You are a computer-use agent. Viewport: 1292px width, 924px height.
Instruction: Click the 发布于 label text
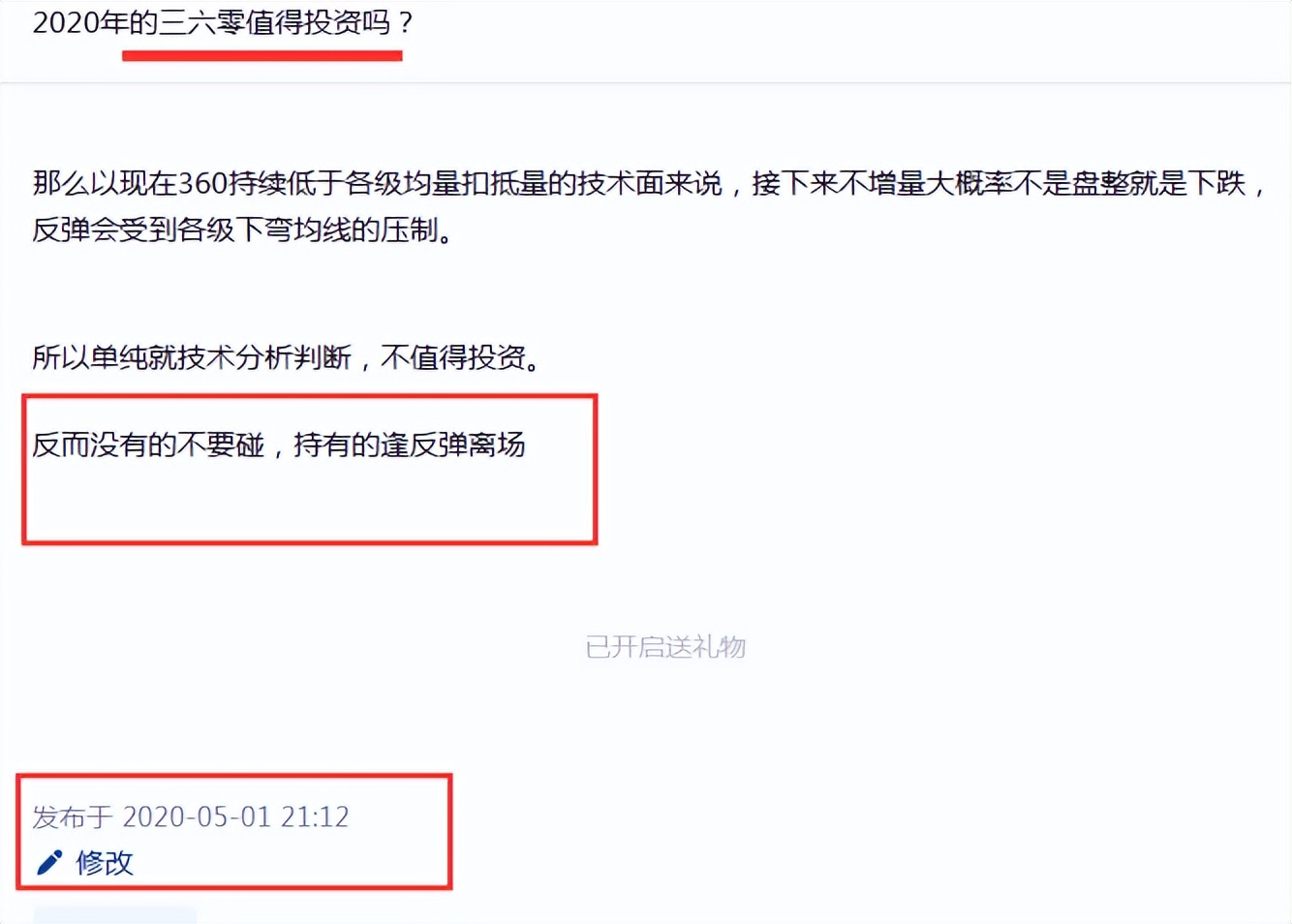pyautogui.click(x=73, y=817)
